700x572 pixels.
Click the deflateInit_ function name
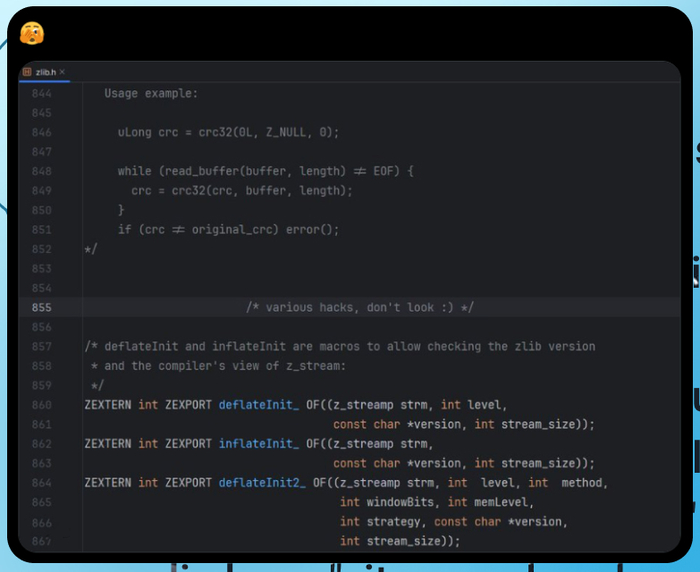[x=258, y=405]
